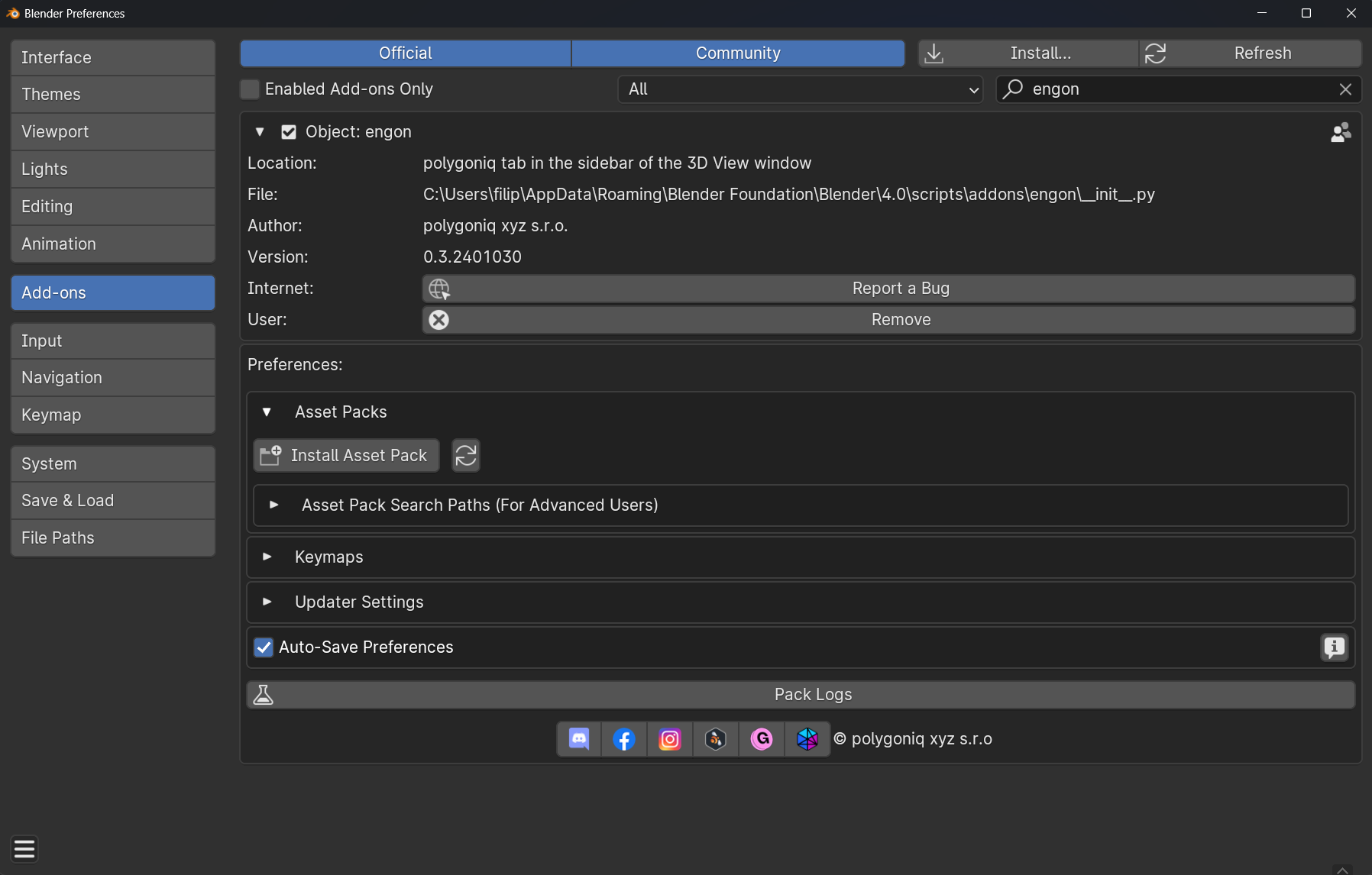Disable the engon add-on checkbox
Screen dimensions: 1372x875
[x=289, y=132]
